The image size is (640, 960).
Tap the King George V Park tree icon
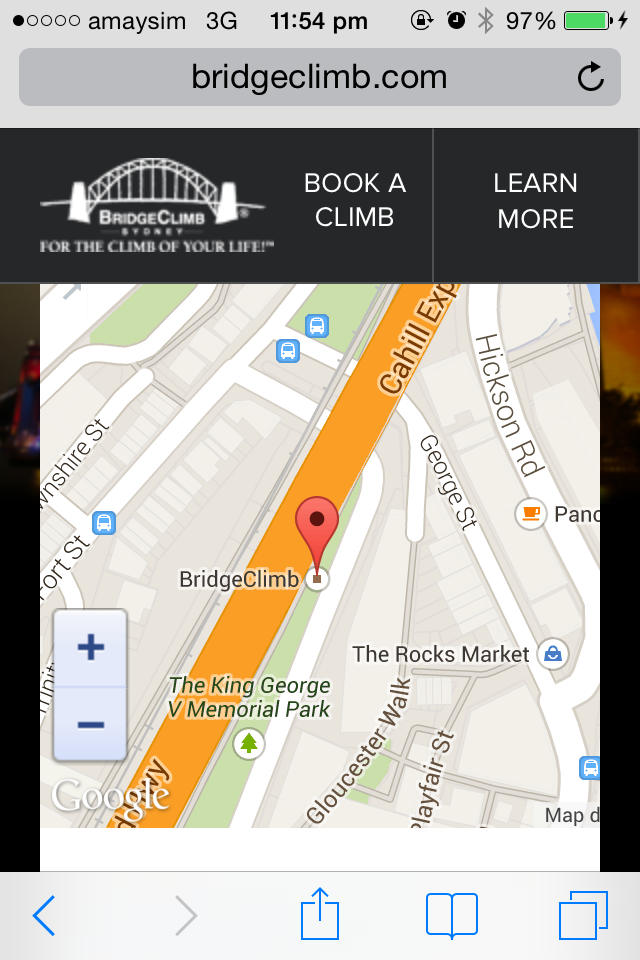[249, 744]
